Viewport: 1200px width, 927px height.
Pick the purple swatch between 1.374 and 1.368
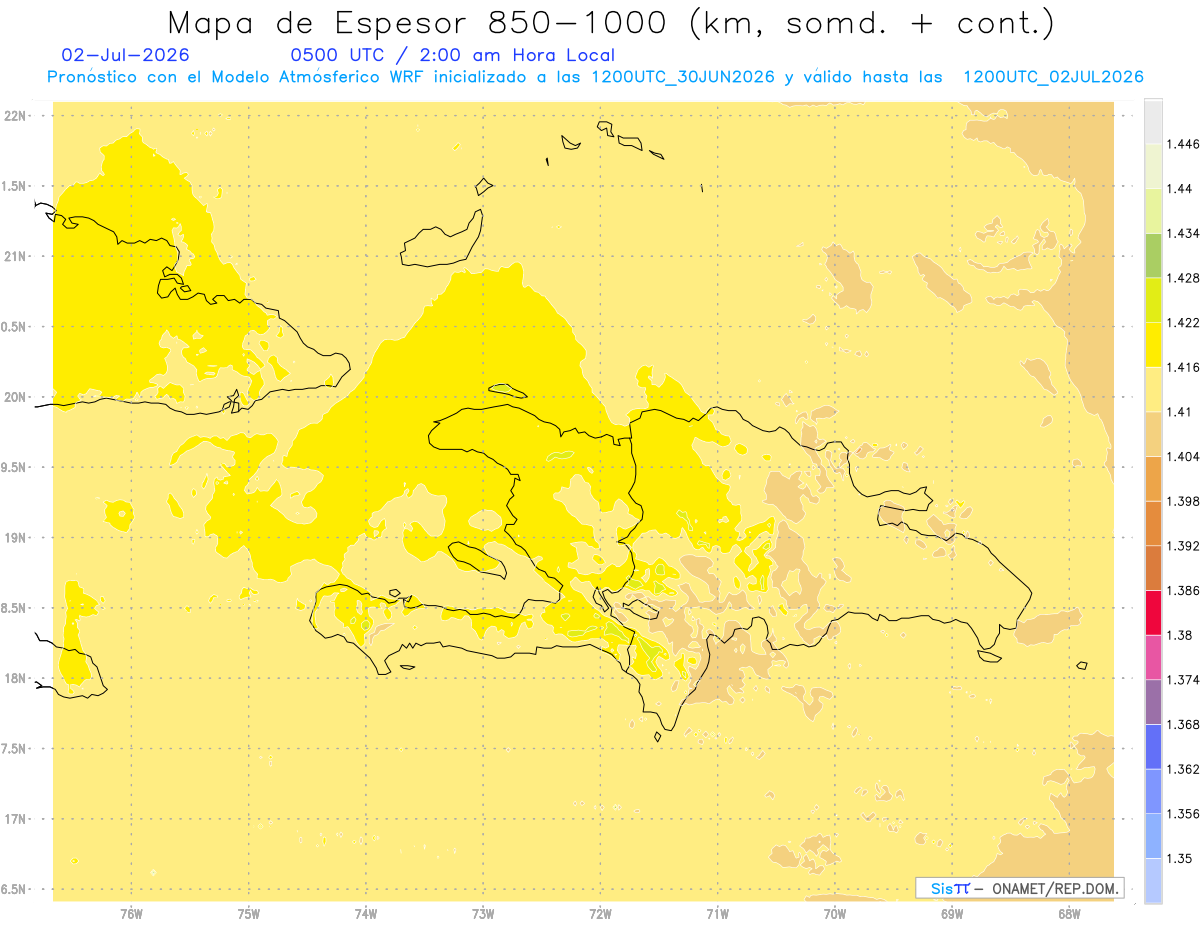click(x=1153, y=702)
